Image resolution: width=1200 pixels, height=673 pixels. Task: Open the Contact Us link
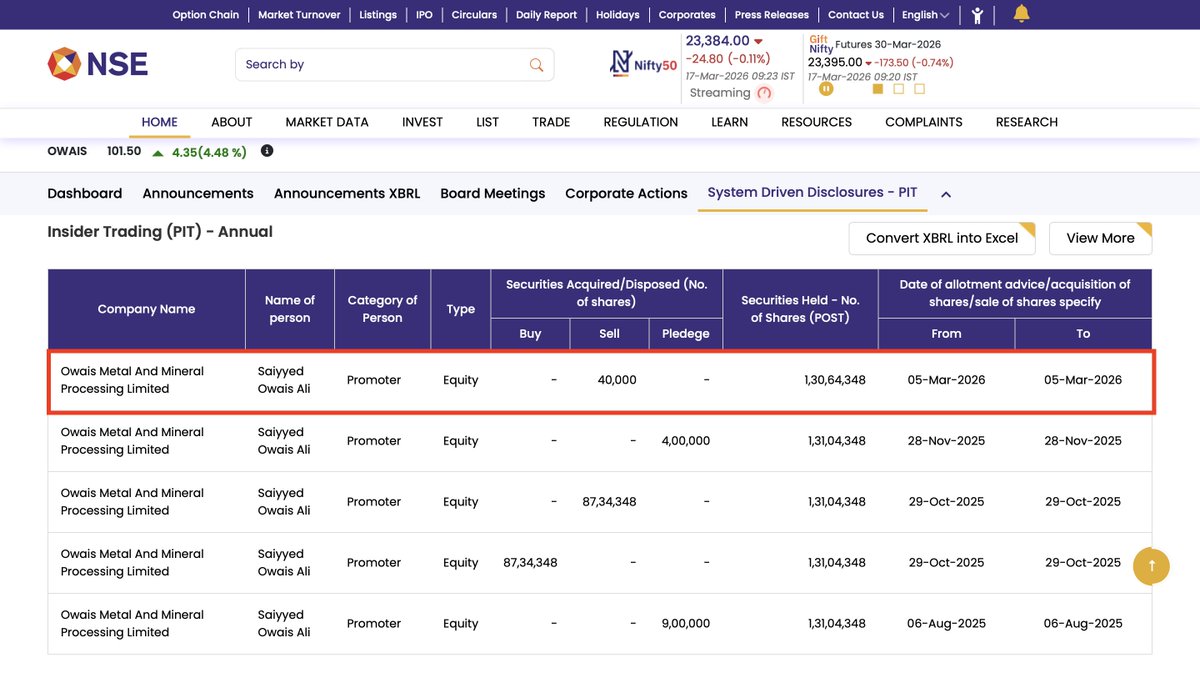click(856, 15)
